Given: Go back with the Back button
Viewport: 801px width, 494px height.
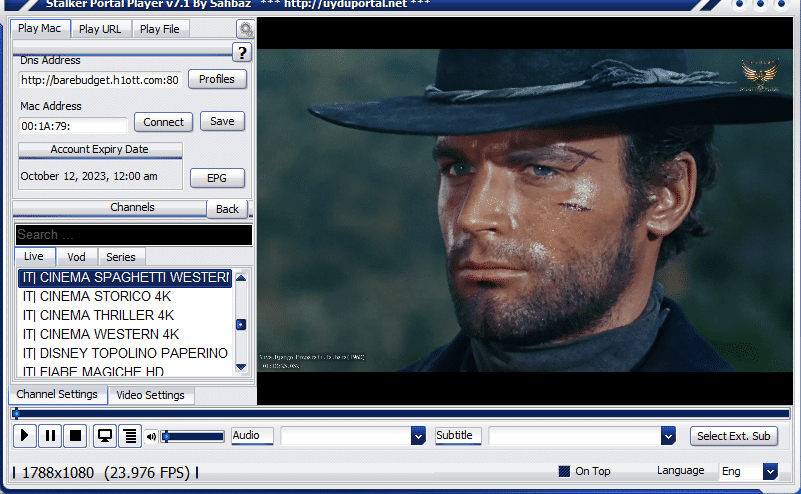Looking at the screenshot, I should click(x=227, y=209).
